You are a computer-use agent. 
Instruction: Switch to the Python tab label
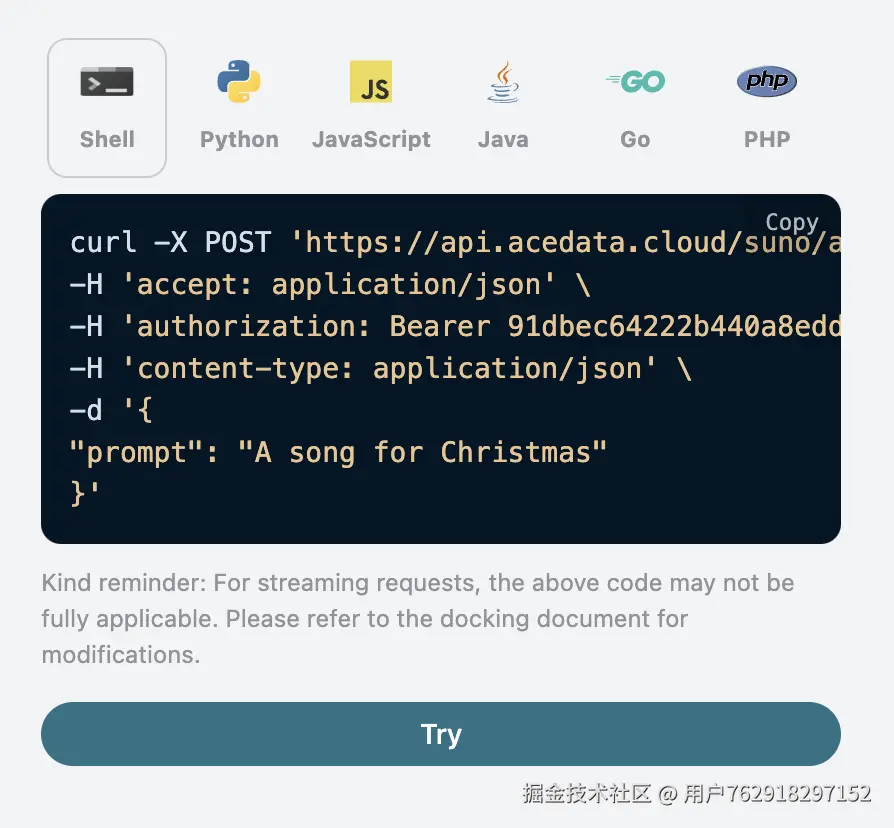click(239, 140)
